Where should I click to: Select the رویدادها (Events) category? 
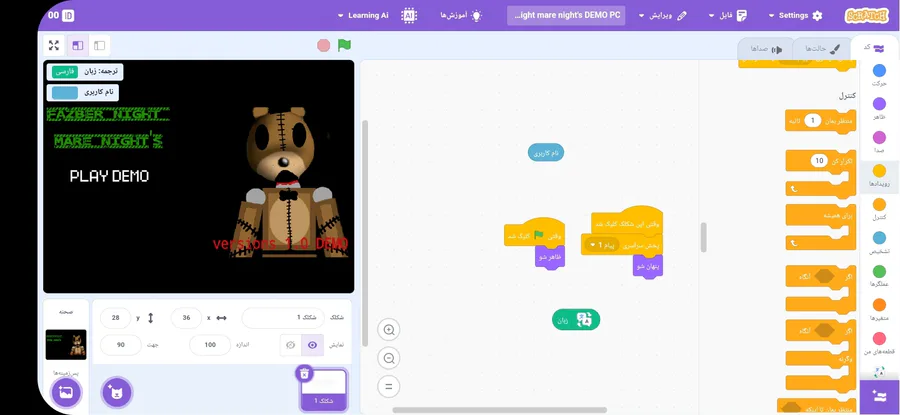click(879, 176)
